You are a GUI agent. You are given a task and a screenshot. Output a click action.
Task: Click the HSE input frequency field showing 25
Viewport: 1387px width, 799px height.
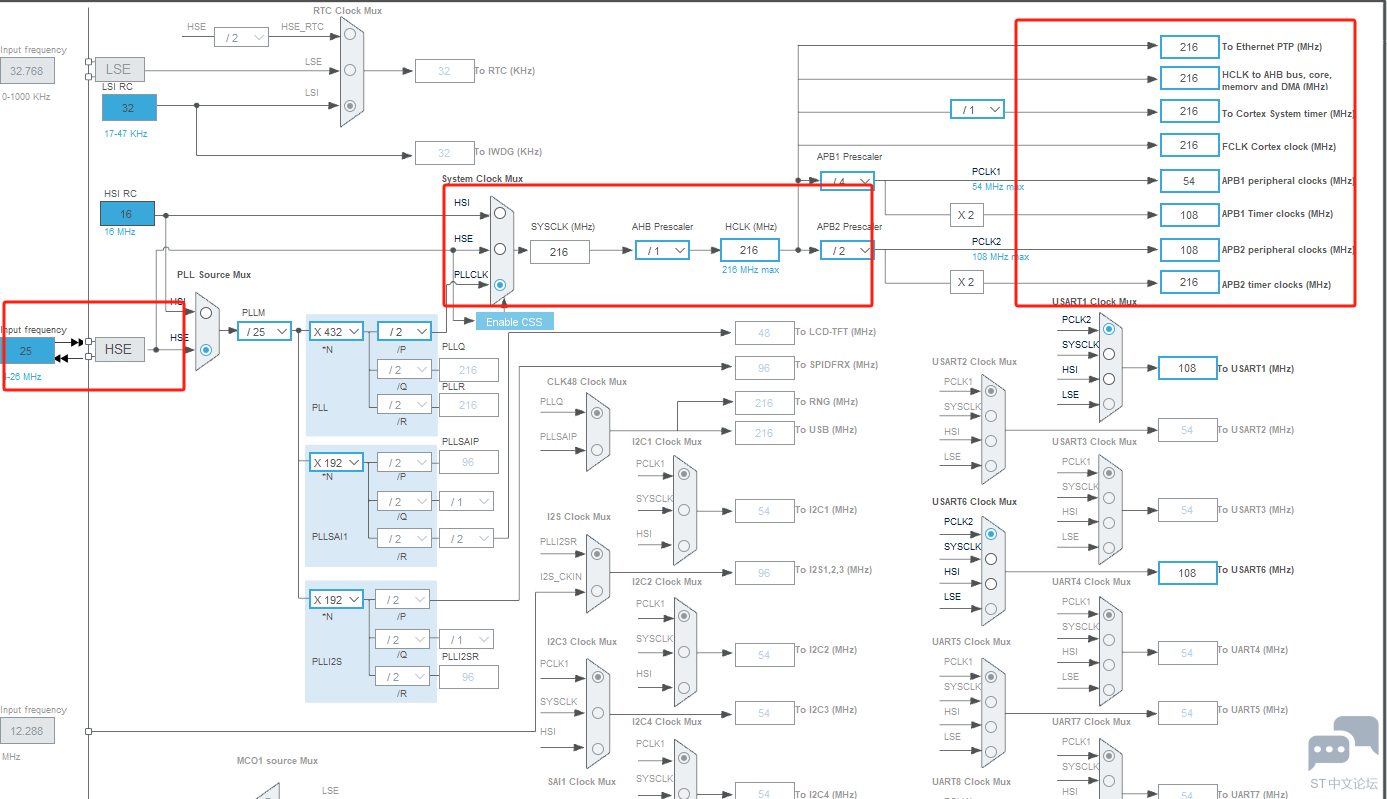click(x=28, y=350)
